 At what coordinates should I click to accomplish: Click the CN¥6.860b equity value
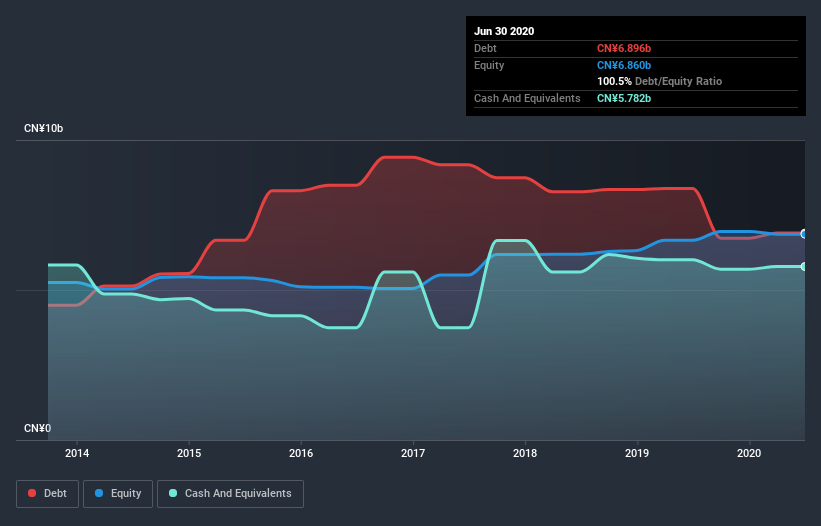click(624, 65)
